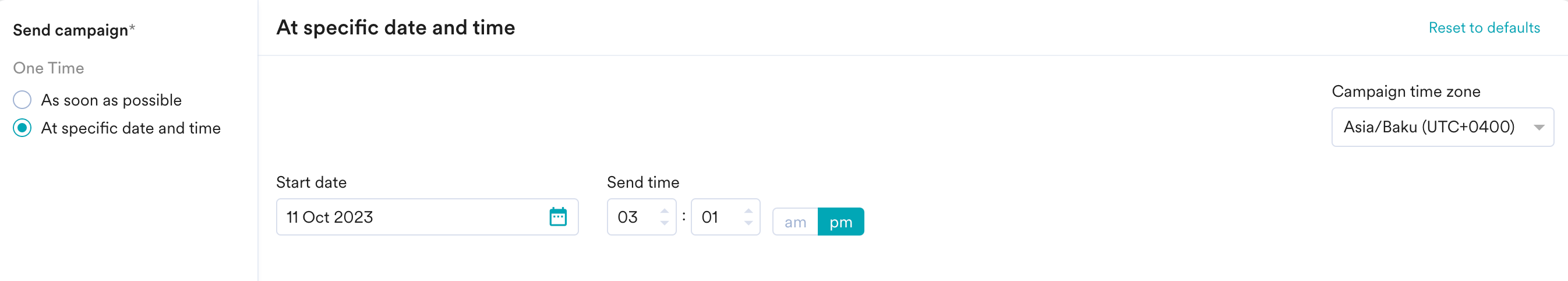Switch send time to pm
This screenshot has height=281, width=1568.
point(840,222)
